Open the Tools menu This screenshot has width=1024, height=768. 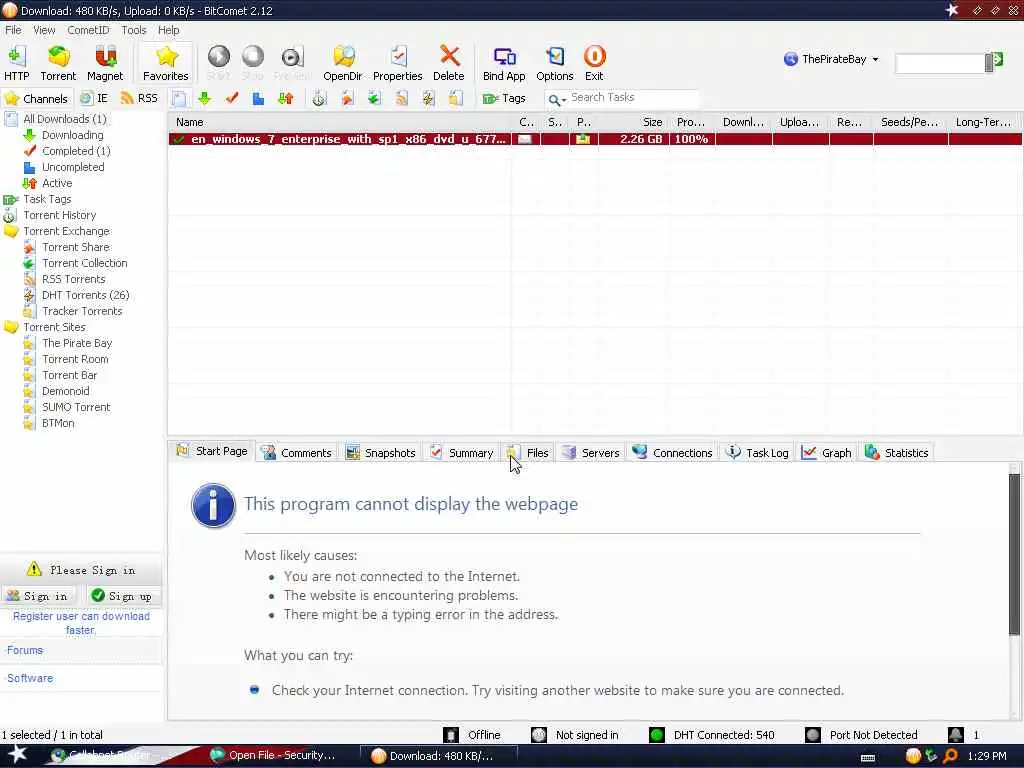[134, 30]
